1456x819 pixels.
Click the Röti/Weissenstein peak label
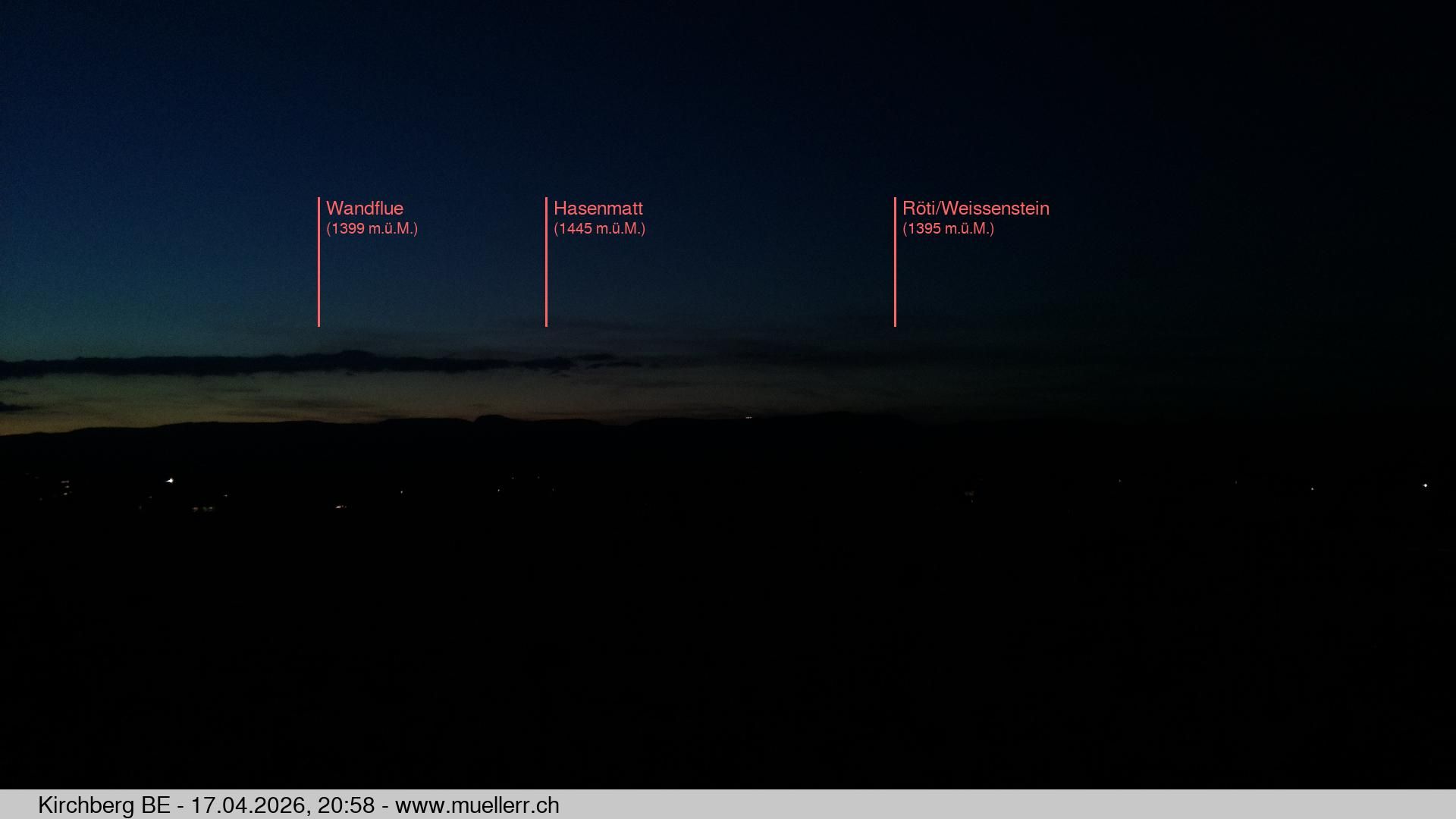click(975, 208)
